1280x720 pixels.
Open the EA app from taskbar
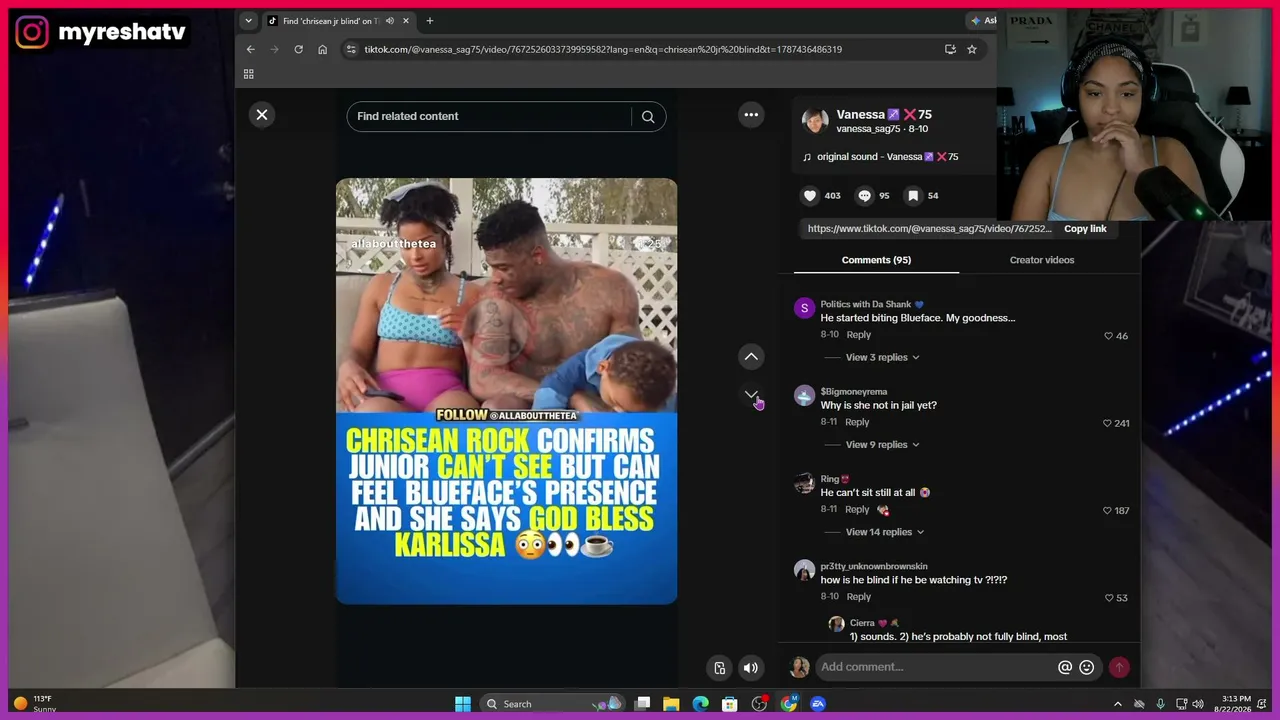(818, 704)
